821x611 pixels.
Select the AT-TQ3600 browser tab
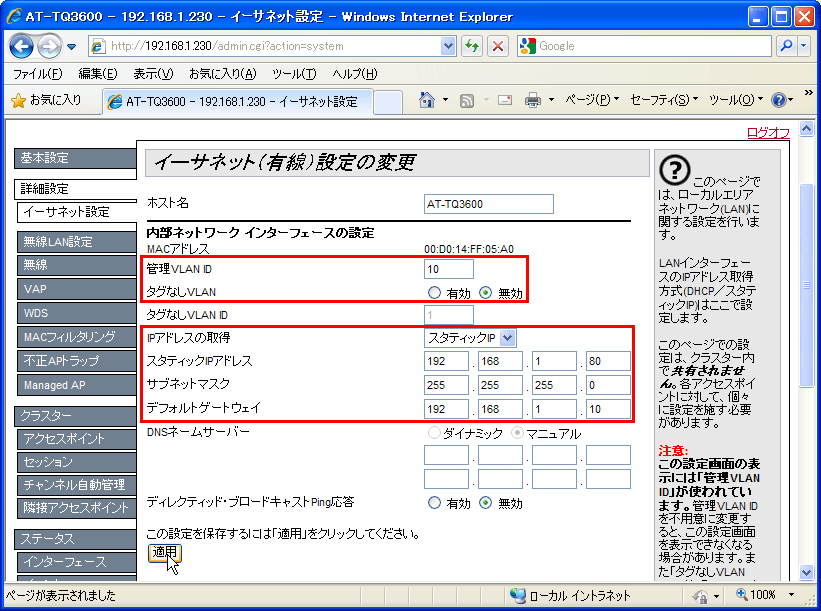tap(238, 102)
